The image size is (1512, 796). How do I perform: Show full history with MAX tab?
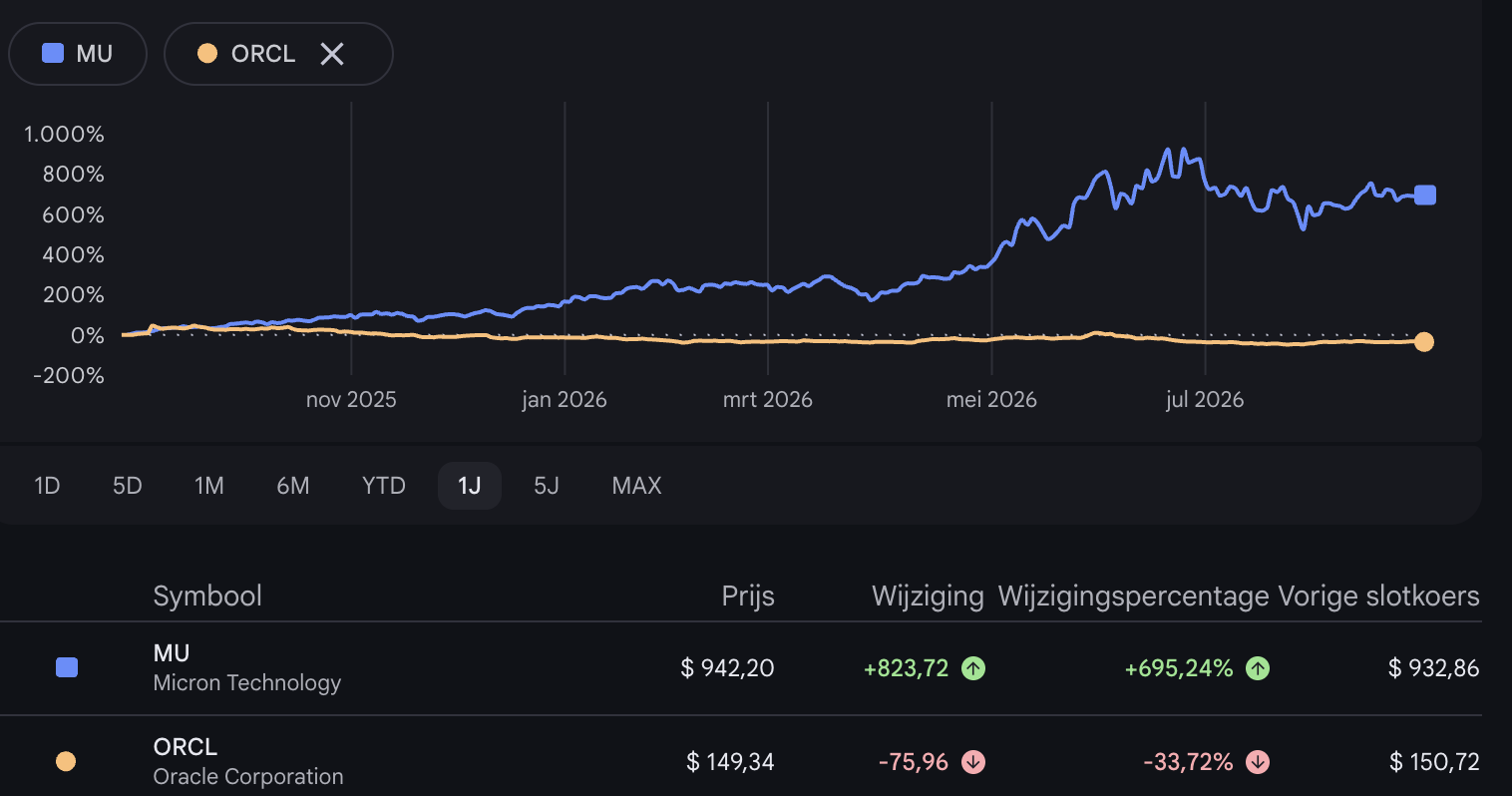637,486
